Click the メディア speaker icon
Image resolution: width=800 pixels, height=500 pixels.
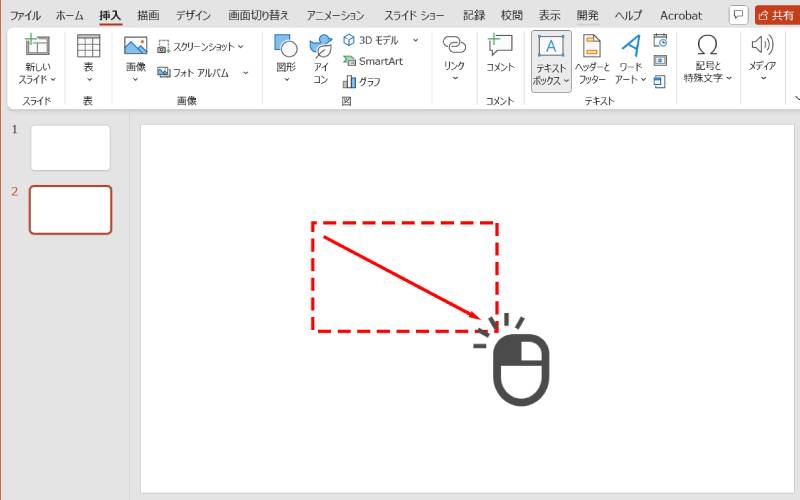click(763, 45)
